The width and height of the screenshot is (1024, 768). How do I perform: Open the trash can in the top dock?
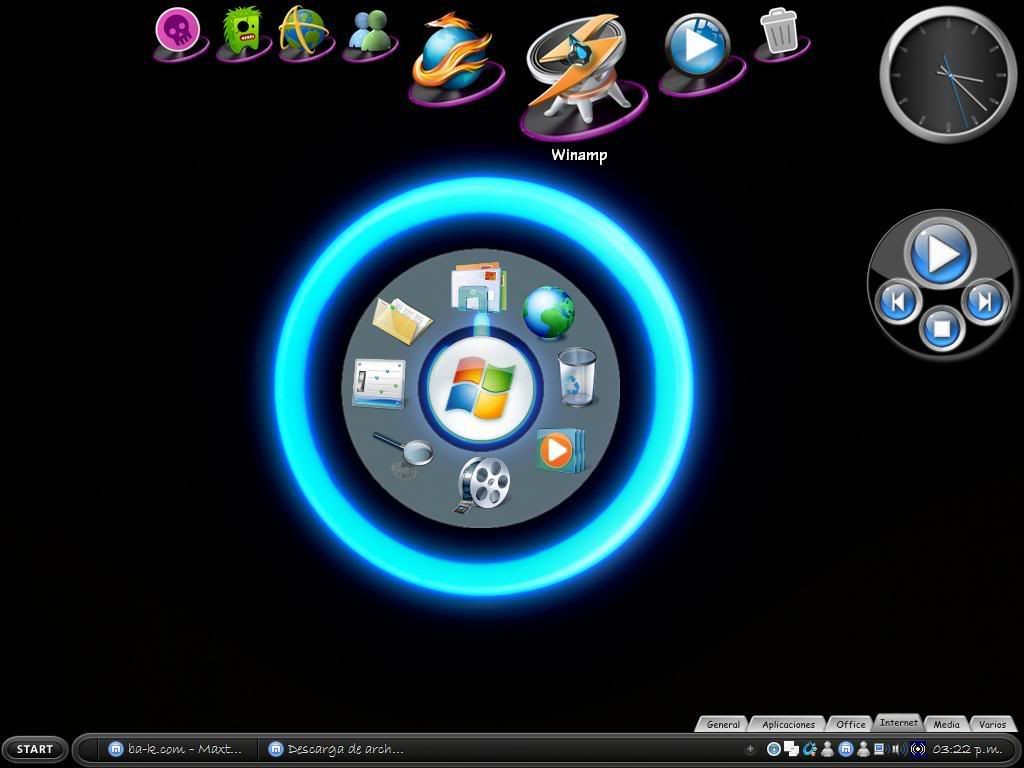point(780,30)
